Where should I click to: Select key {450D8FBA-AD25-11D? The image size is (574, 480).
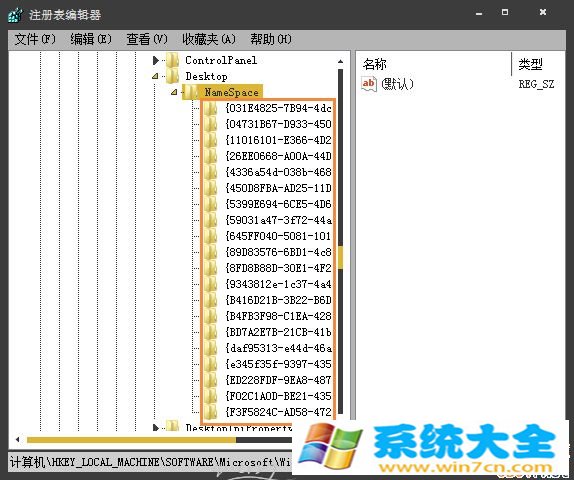point(279,188)
